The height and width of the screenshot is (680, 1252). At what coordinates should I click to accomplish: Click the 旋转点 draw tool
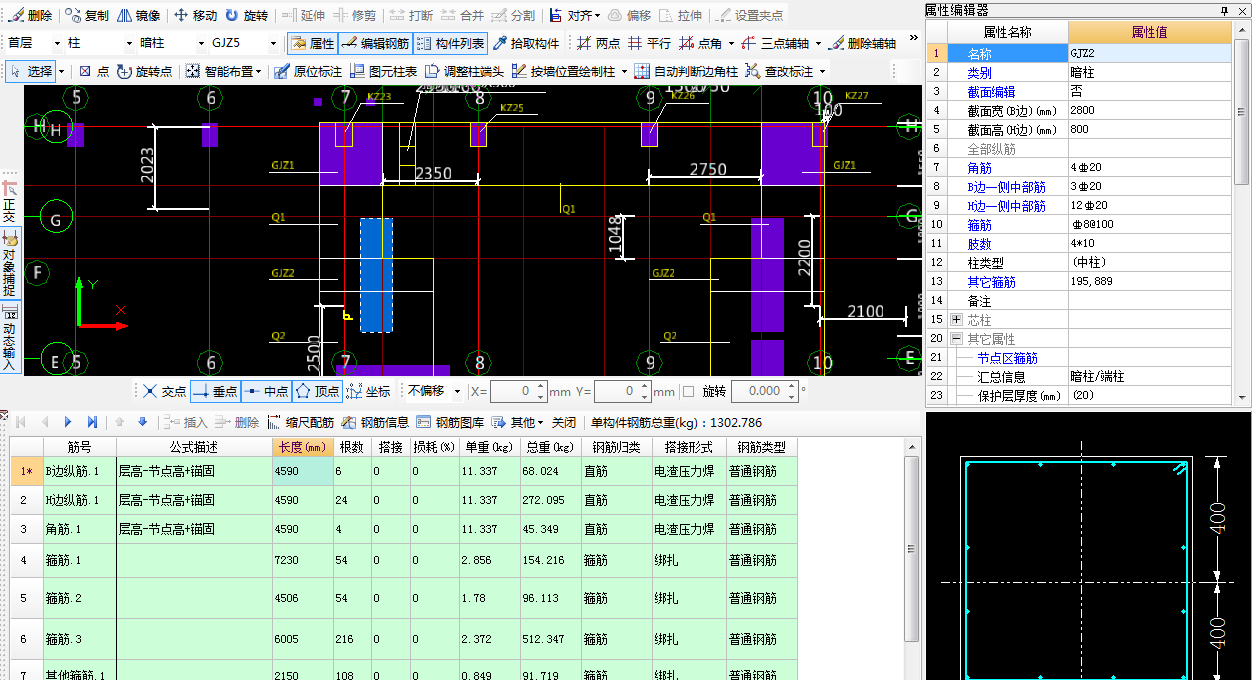click(144, 71)
